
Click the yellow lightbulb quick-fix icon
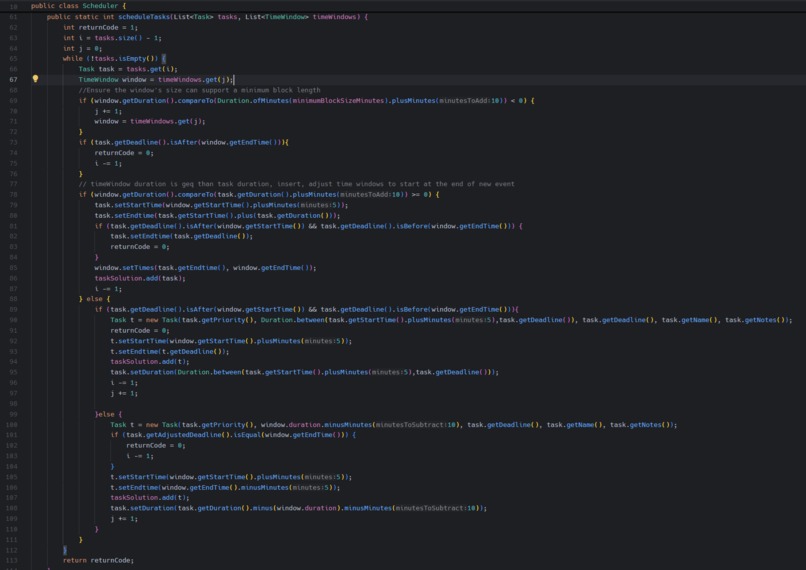pos(35,79)
